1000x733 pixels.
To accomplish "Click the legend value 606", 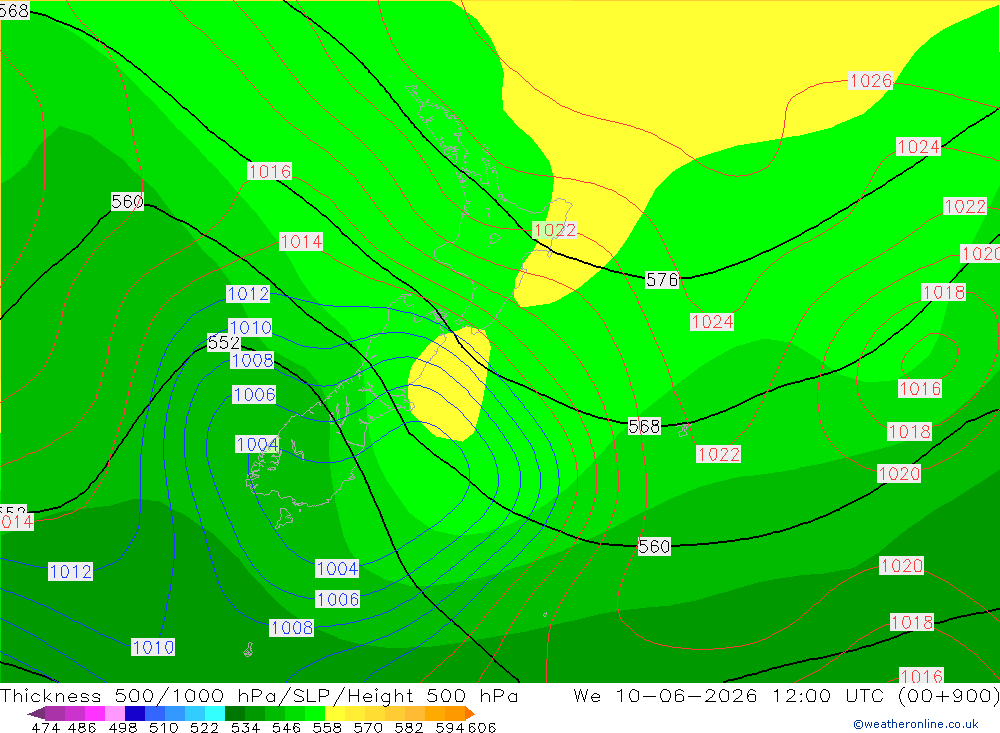I will [x=482, y=727].
